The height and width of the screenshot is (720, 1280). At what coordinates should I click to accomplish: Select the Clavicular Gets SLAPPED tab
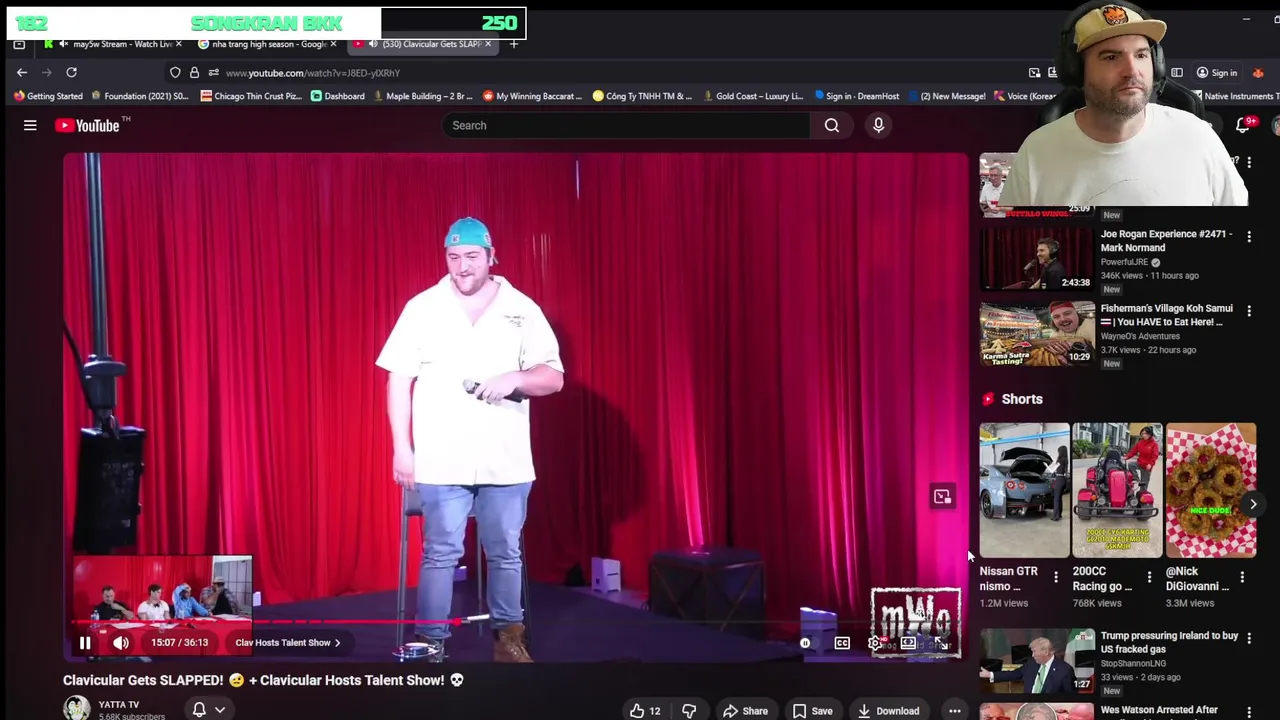point(422,44)
